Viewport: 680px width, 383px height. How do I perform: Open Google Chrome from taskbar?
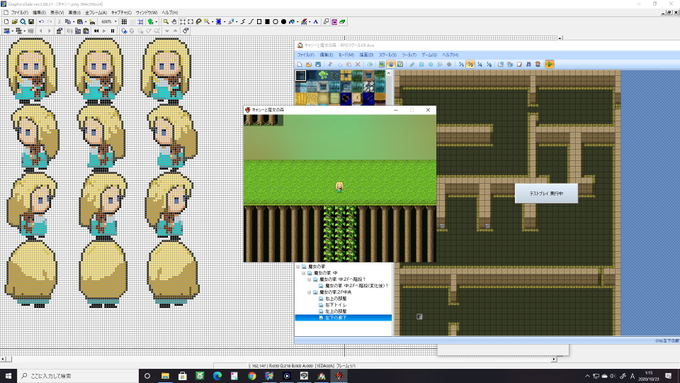252,376
